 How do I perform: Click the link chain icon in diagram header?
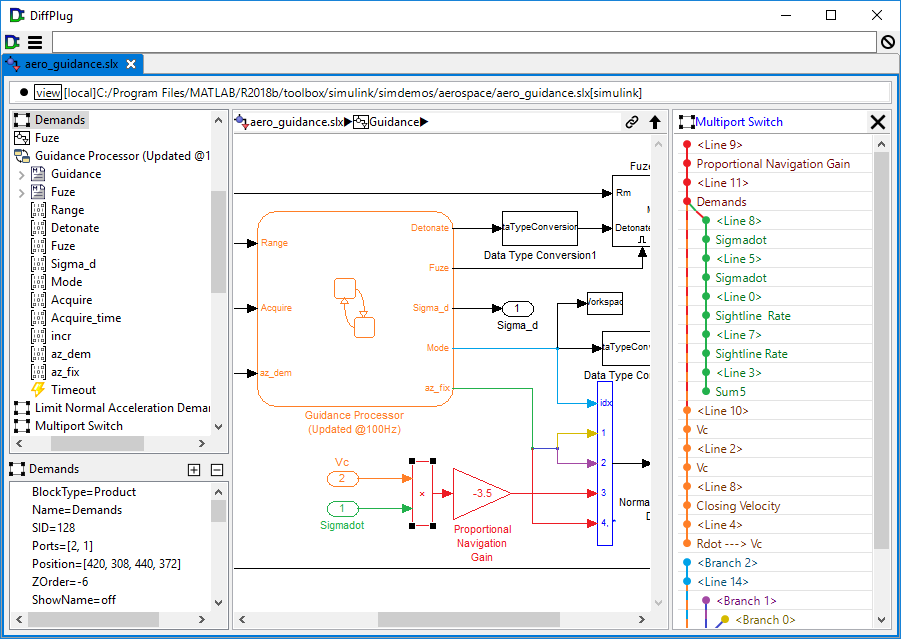632,122
